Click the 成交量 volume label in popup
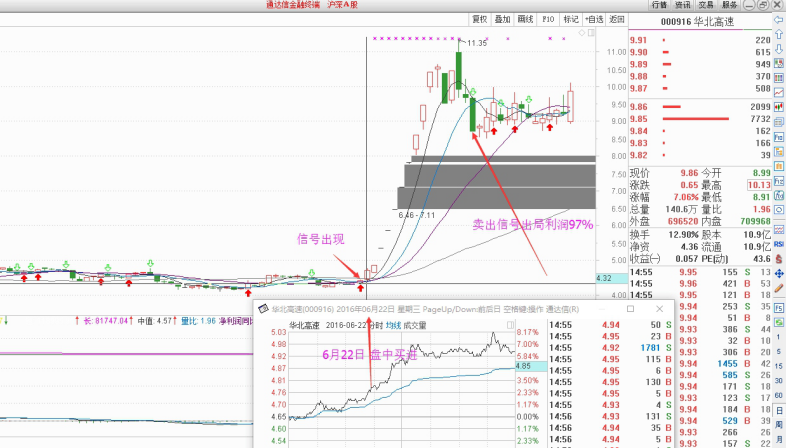 [415, 325]
